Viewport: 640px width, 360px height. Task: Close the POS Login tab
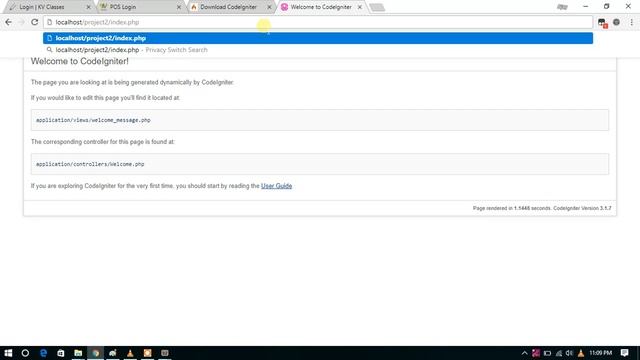pos(179,7)
